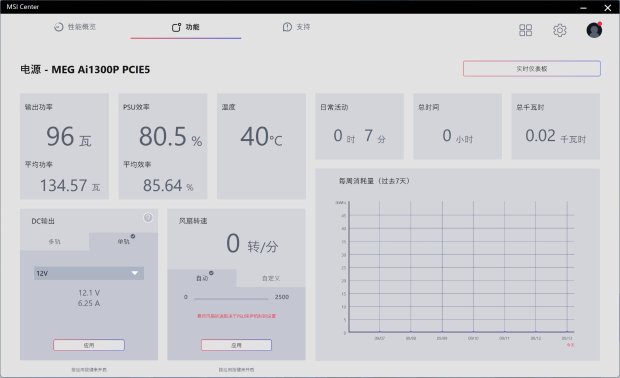Viewport: 620px width, 378px height.
Task: Click the 85.64 % average efficiency value
Action: (168, 185)
